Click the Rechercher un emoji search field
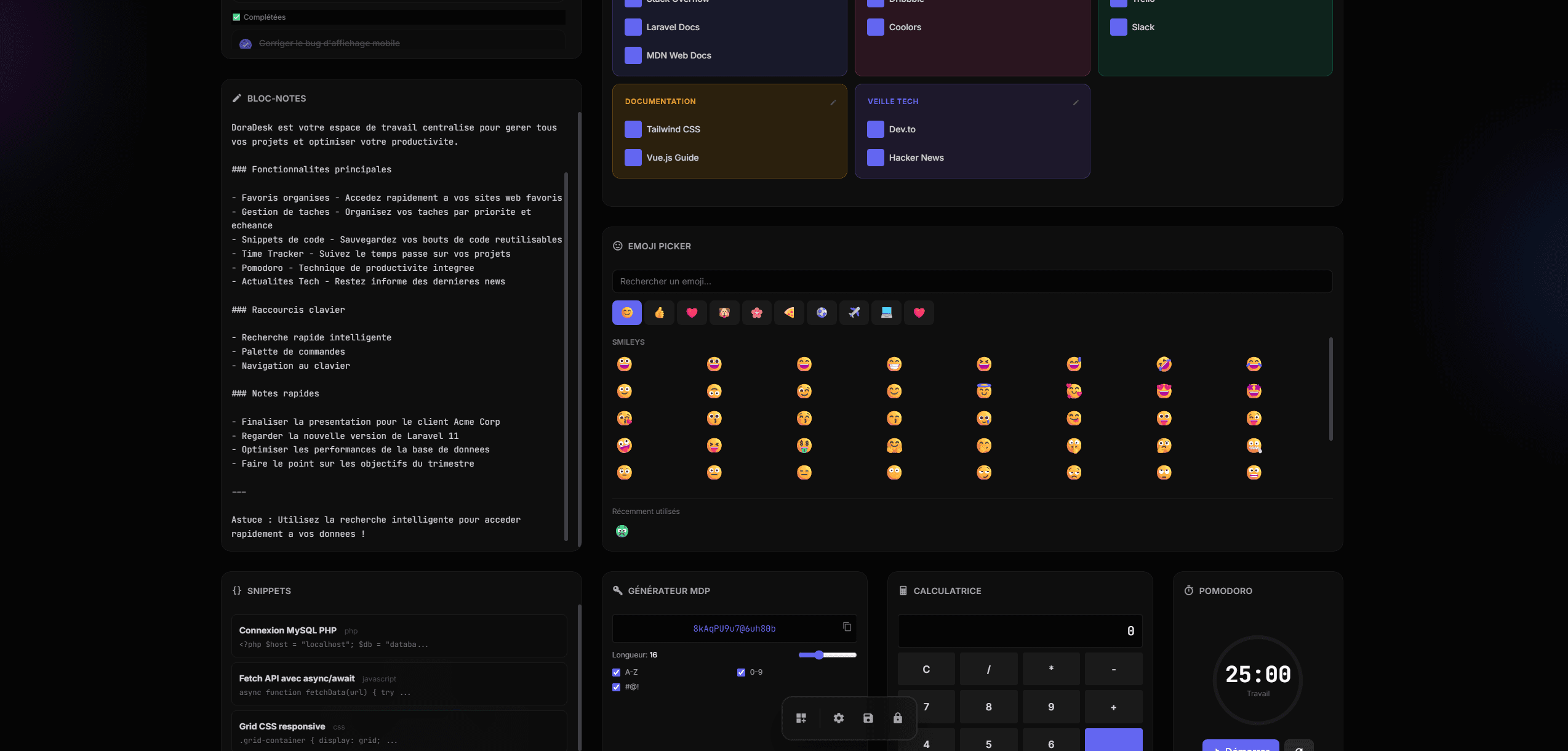The height and width of the screenshot is (751, 1568). [x=971, y=281]
